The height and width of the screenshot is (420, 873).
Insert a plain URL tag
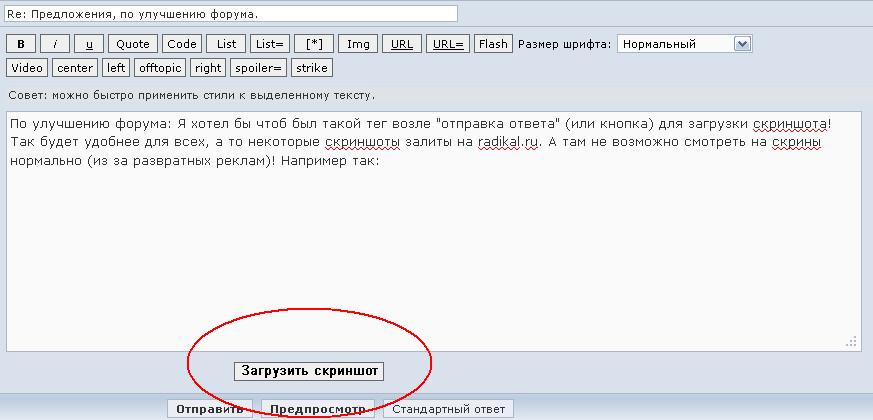tap(402, 44)
